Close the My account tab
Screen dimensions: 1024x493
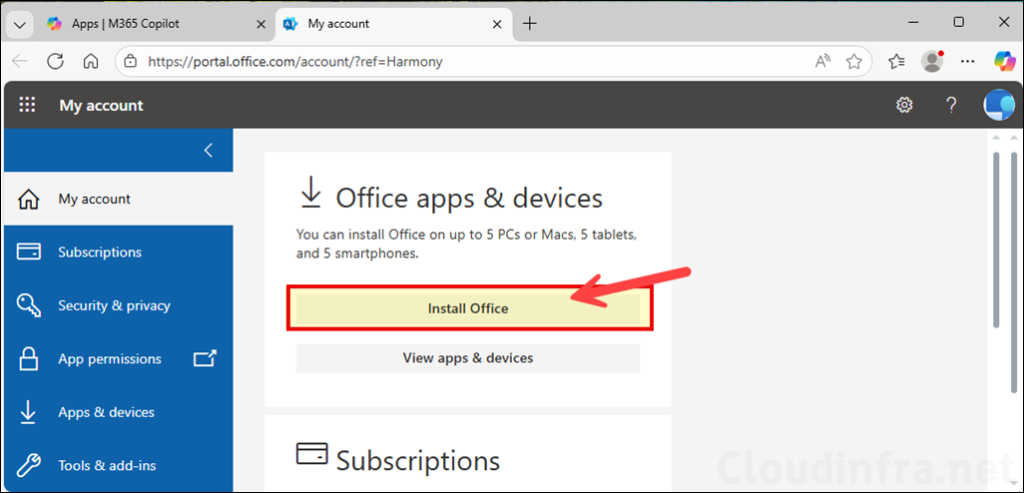coord(496,24)
